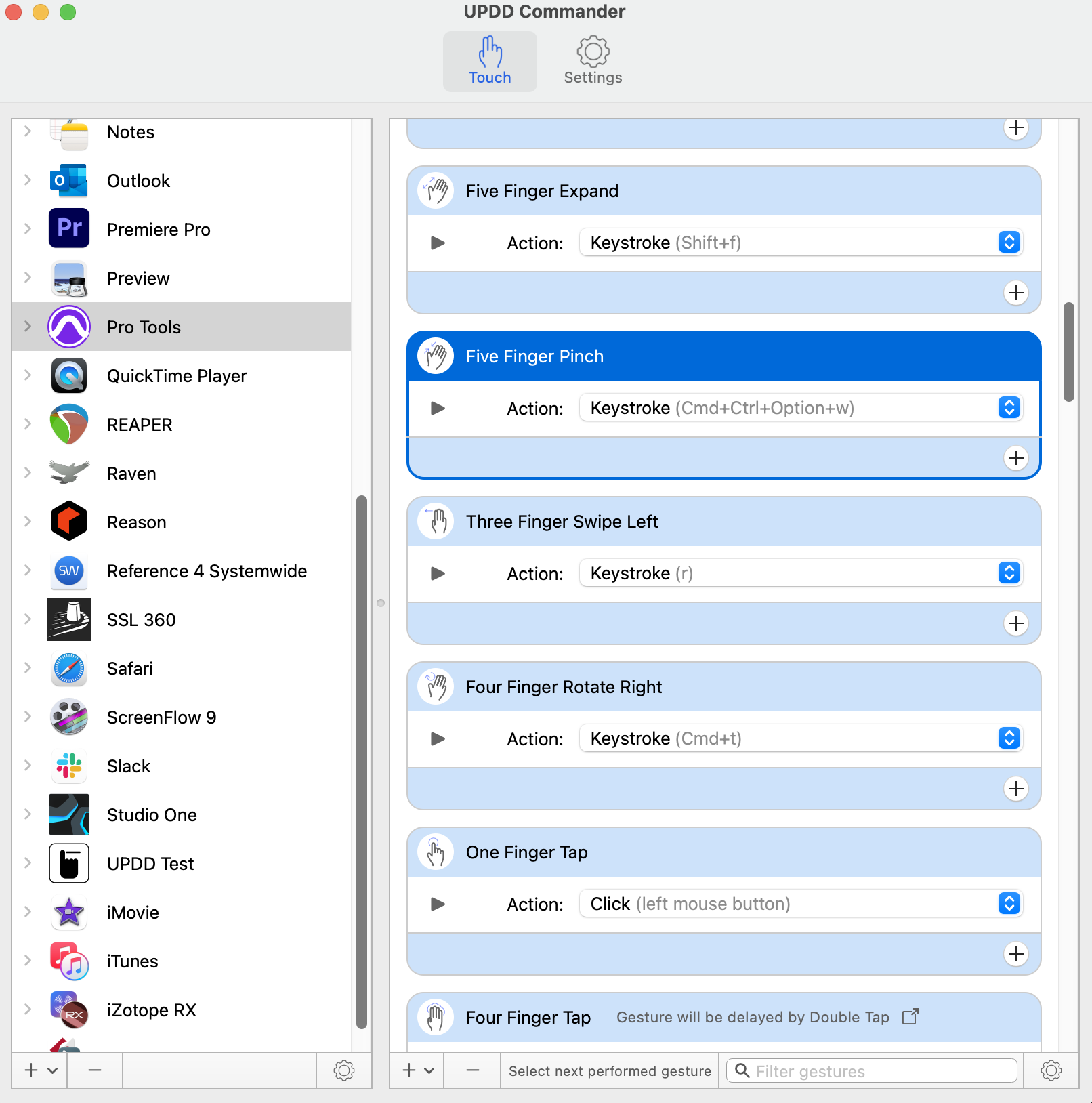The width and height of the screenshot is (1092, 1103).
Task: Add action under One Finger Tap
Action: 1016,954
